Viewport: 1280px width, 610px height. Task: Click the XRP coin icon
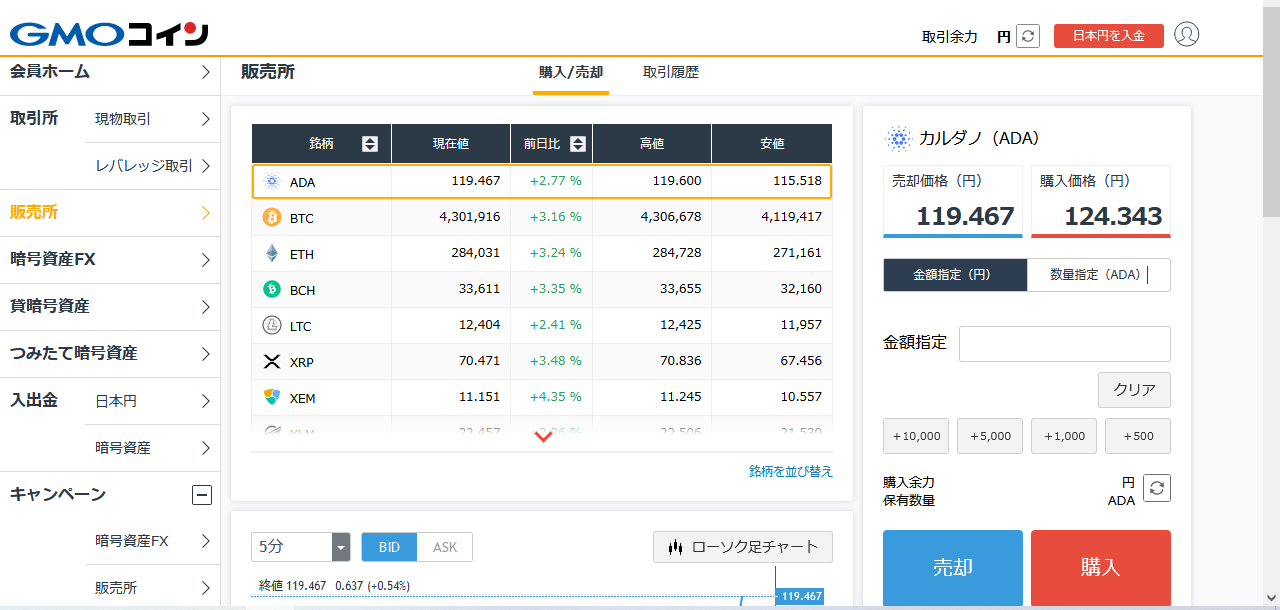pyautogui.click(x=272, y=362)
